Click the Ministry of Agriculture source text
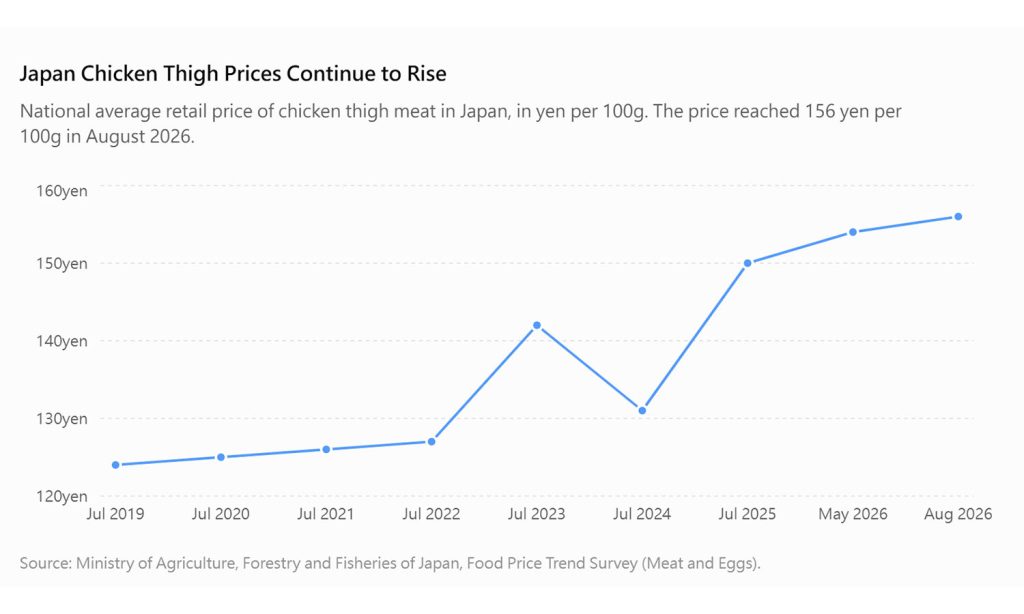 tap(390, 563)
